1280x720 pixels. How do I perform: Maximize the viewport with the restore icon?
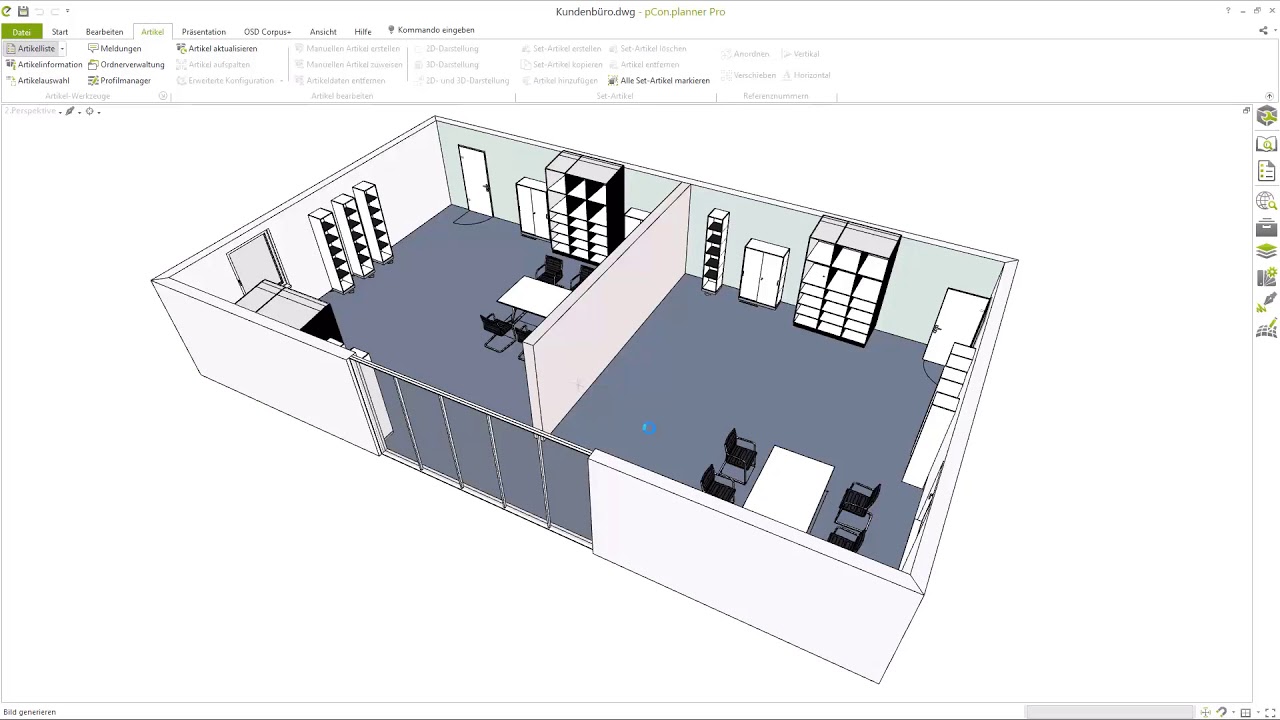click(x=1246, y=111)
